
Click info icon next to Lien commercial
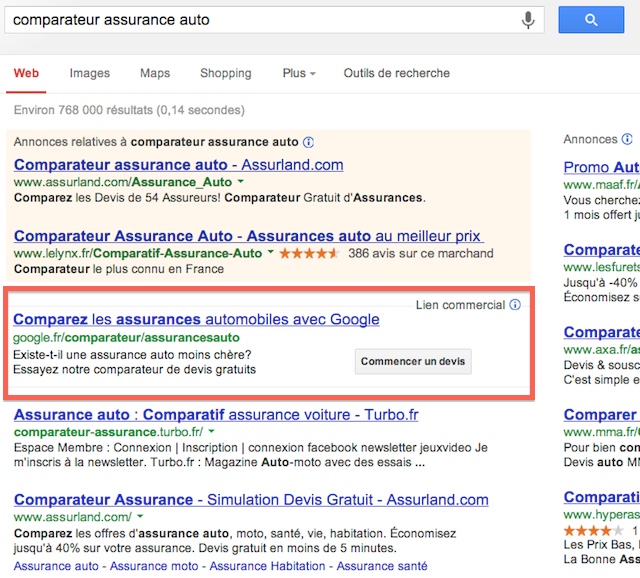coord(515,305)
